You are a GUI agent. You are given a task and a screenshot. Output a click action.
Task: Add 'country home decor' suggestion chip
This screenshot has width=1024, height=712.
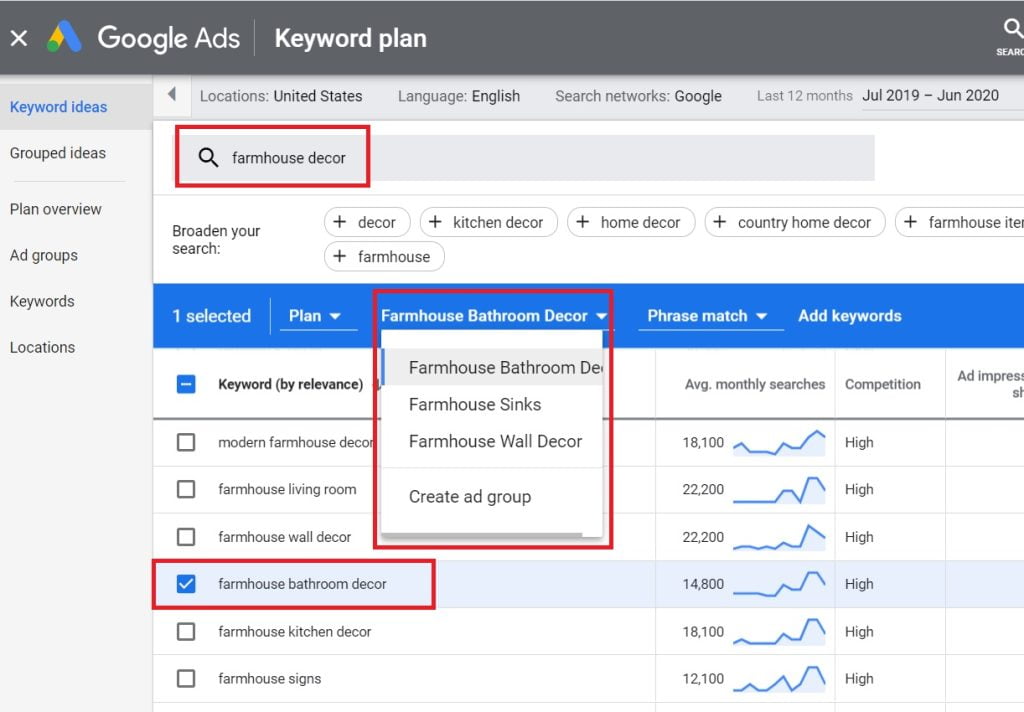pyautogui.click(x=794, y=222)
